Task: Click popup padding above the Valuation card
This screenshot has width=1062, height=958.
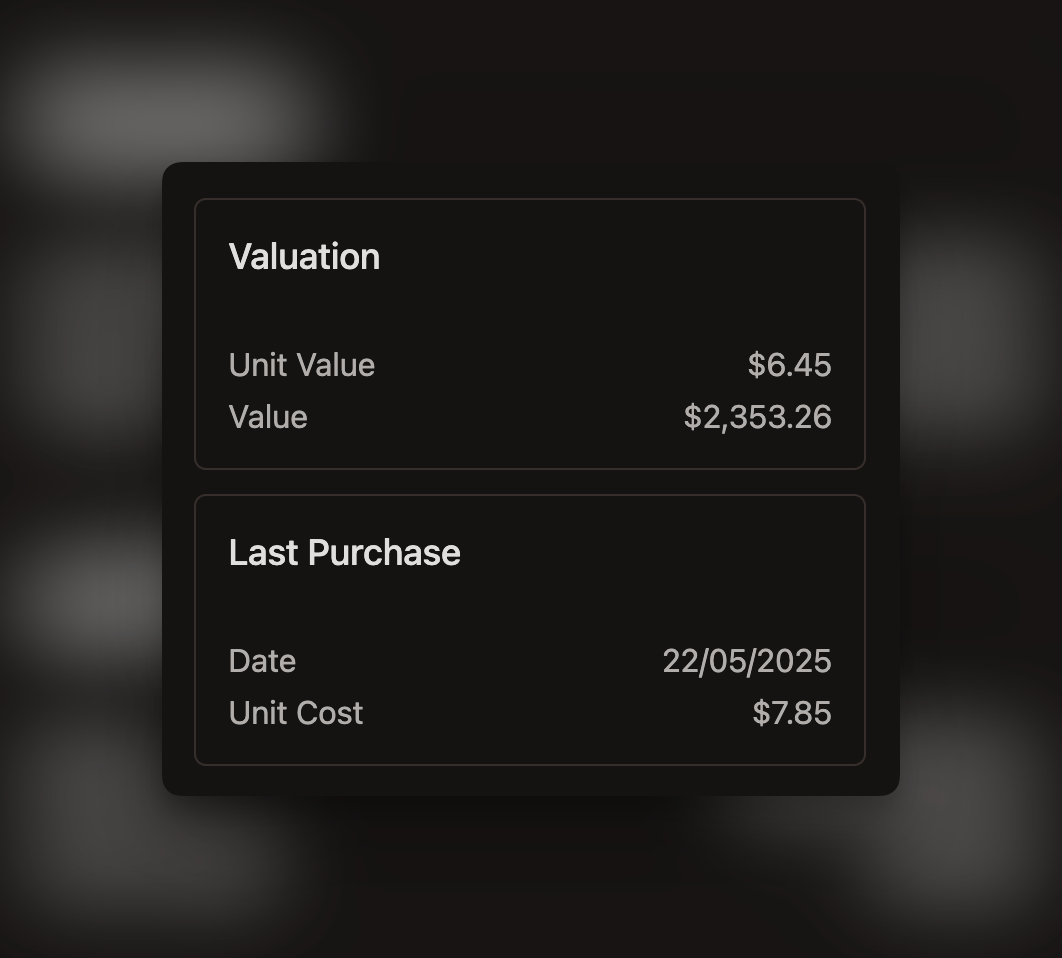Action: [530, 181]
